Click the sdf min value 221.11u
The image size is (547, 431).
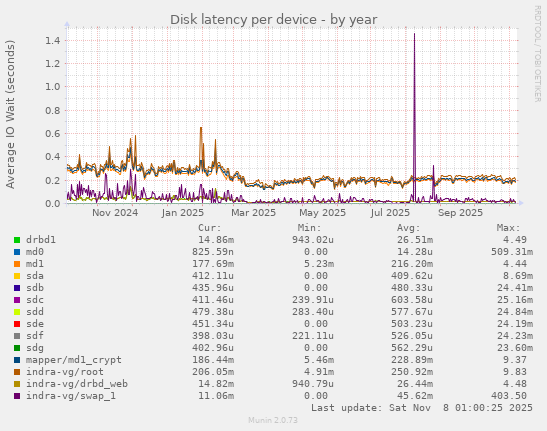point(313,336)
